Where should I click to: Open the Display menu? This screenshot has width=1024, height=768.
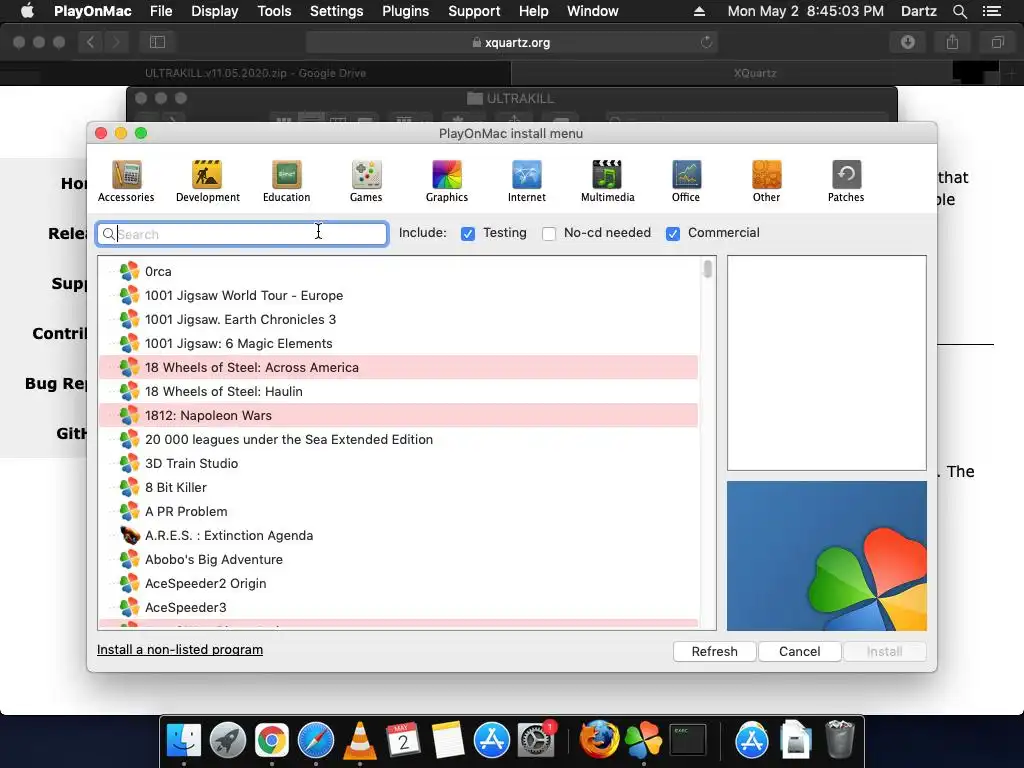pos(214,11)
